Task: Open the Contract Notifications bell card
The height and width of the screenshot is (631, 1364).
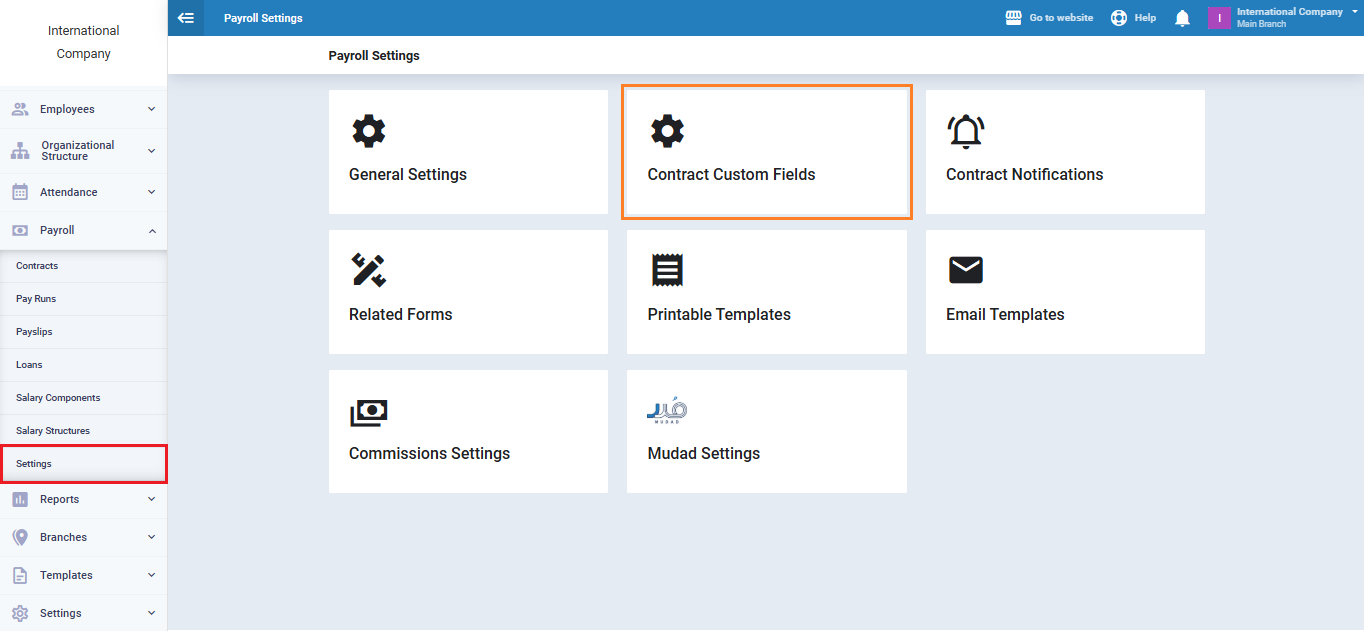Action: 1064,152
